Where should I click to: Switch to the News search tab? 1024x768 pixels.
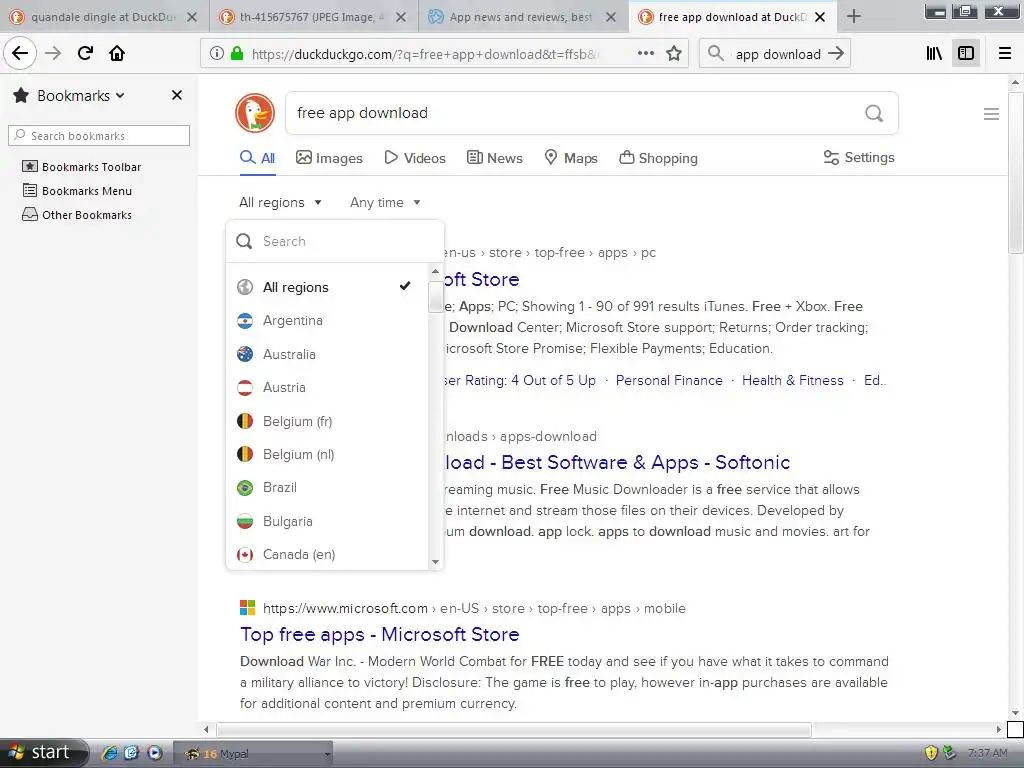point(495,158)
